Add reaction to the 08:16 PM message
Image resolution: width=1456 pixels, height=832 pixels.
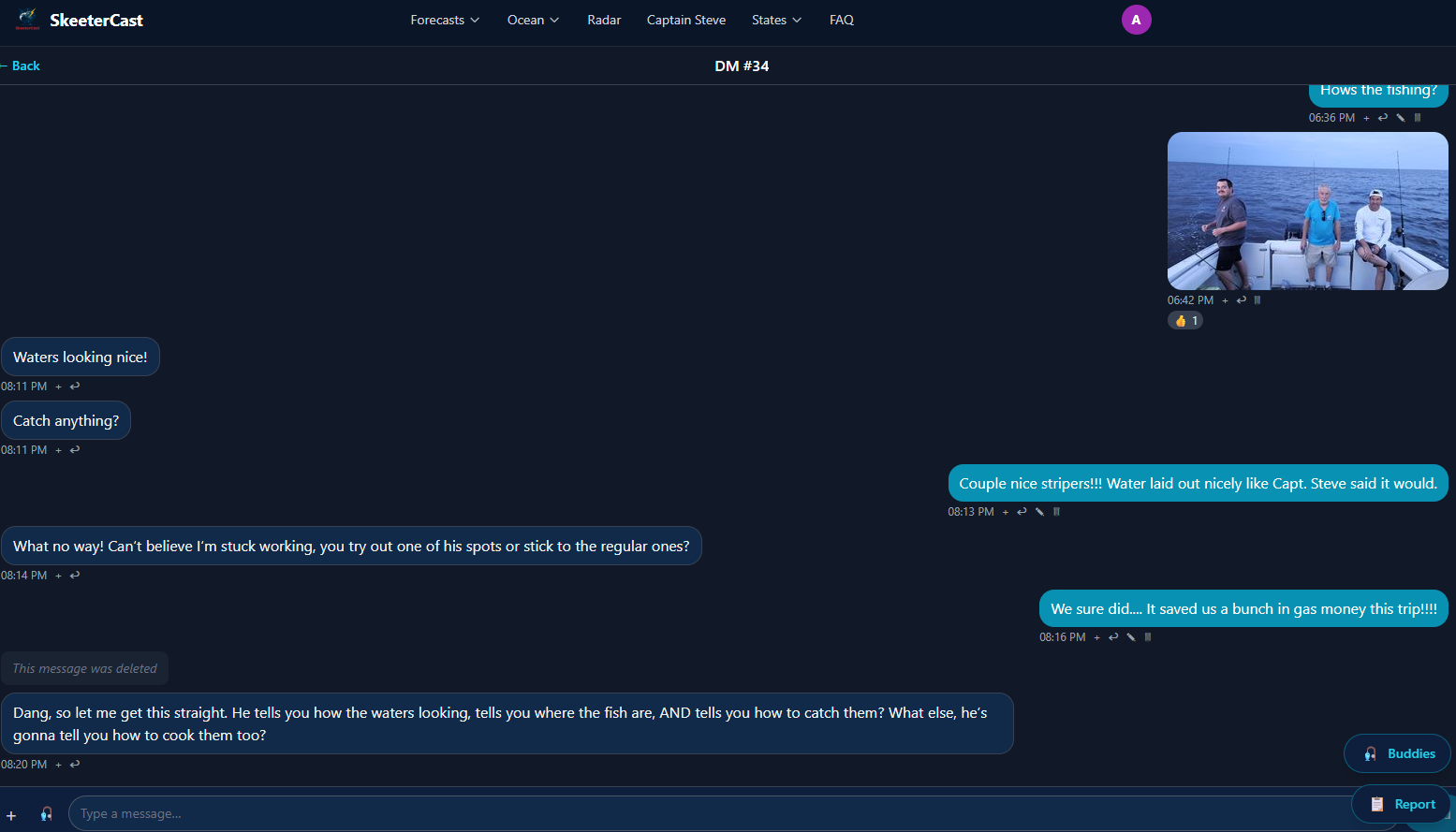point(1097,637)
